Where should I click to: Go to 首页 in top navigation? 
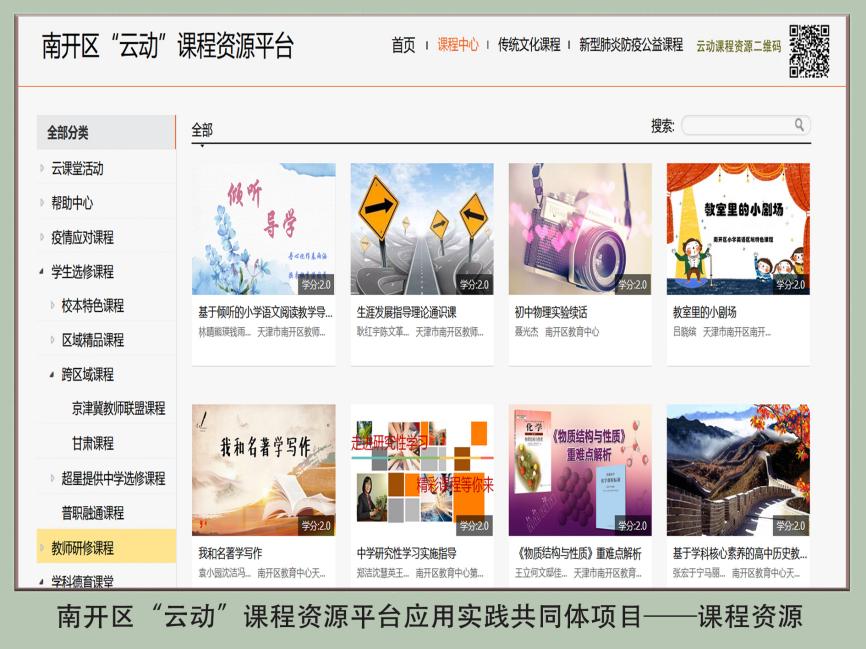[x=403, y=45]
